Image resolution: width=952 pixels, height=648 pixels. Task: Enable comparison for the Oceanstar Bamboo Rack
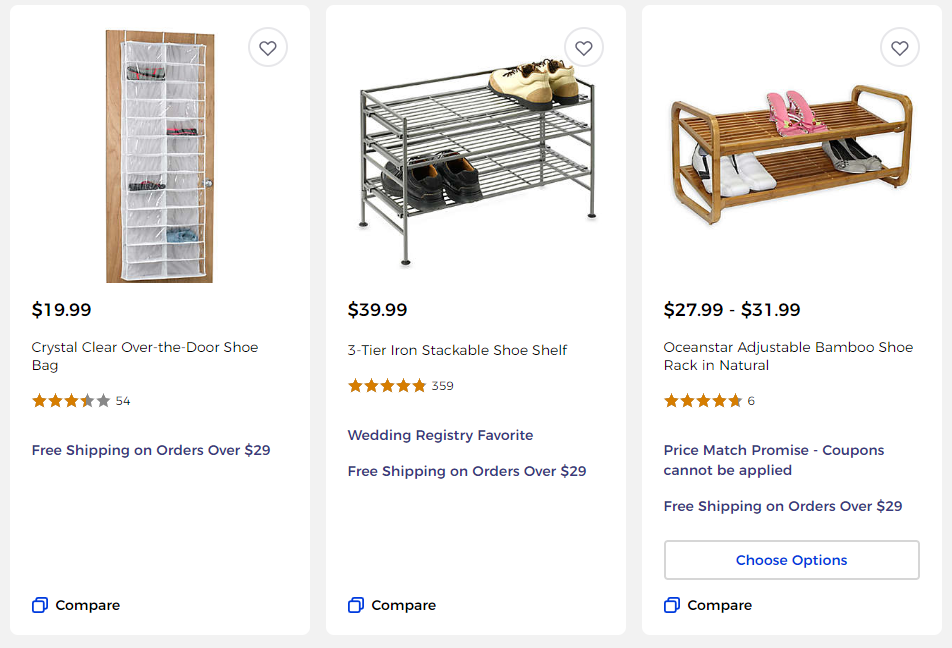pos(707,605)
